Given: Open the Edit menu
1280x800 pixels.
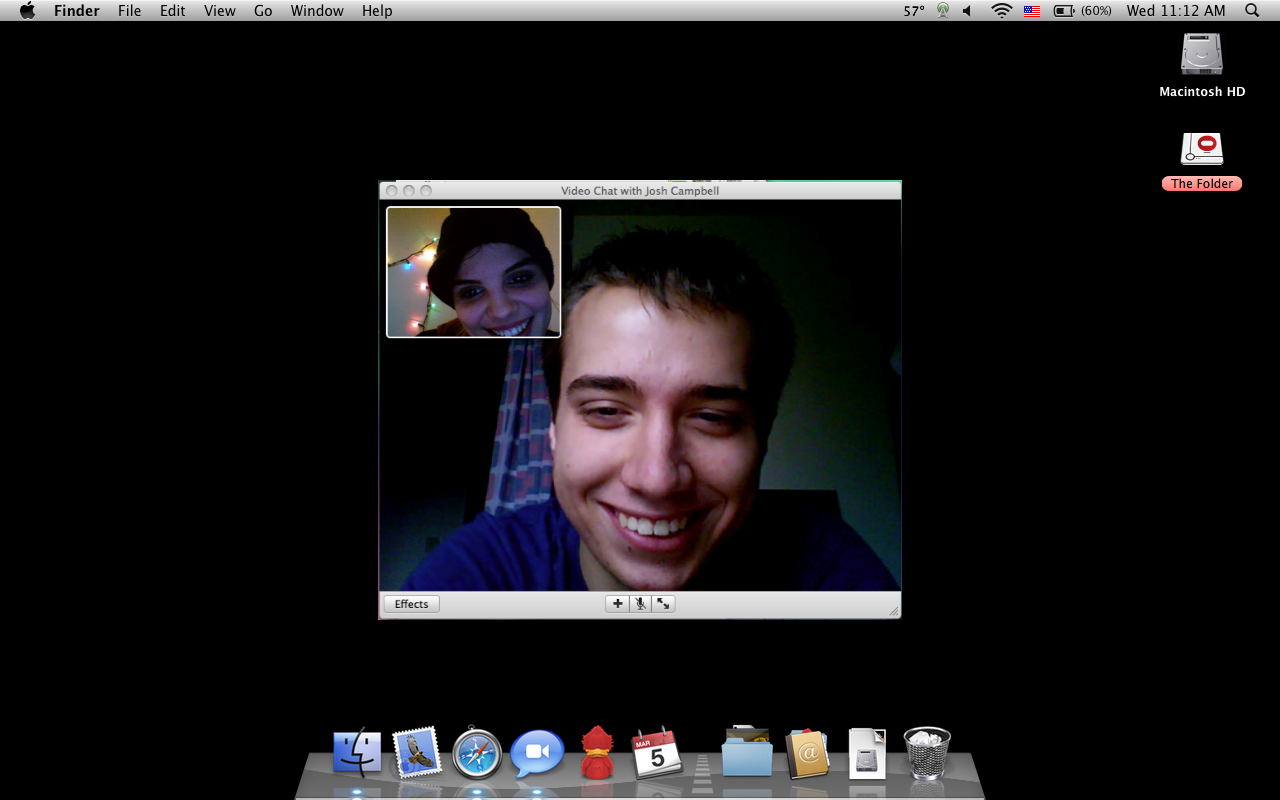Looking at the screenshot, I should (x=173, y=11).
